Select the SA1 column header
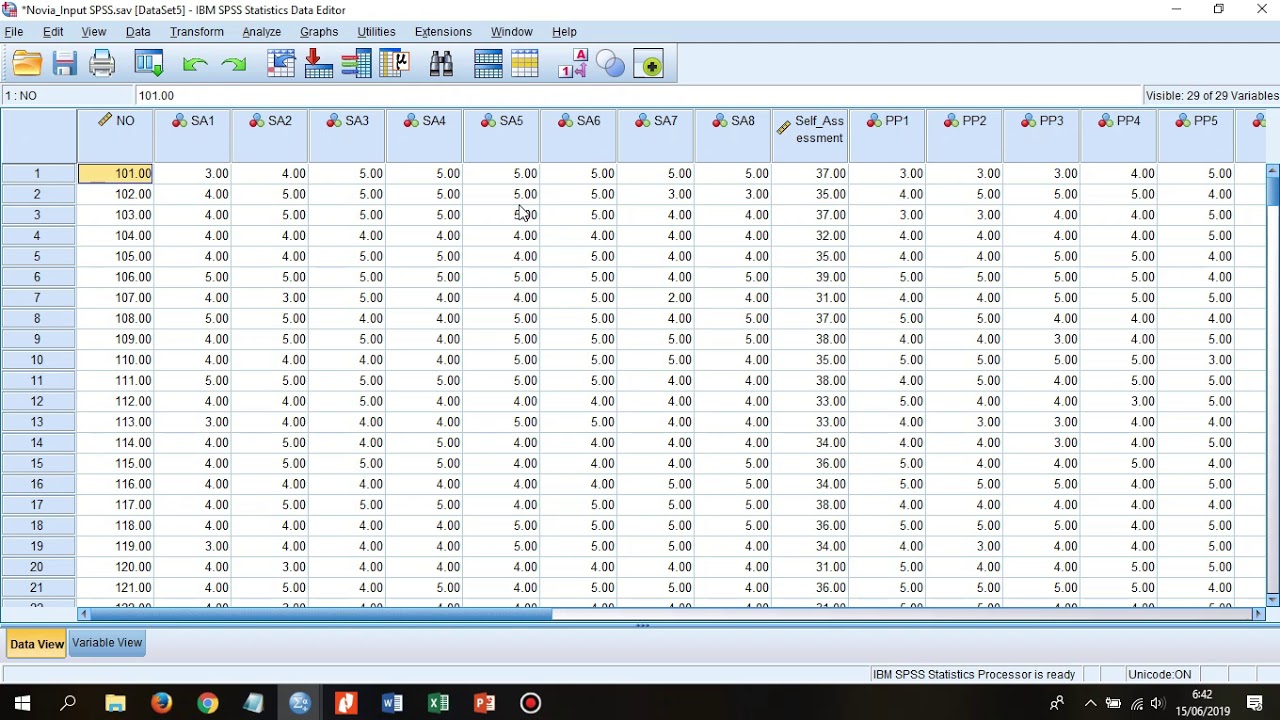 point(193,135)
